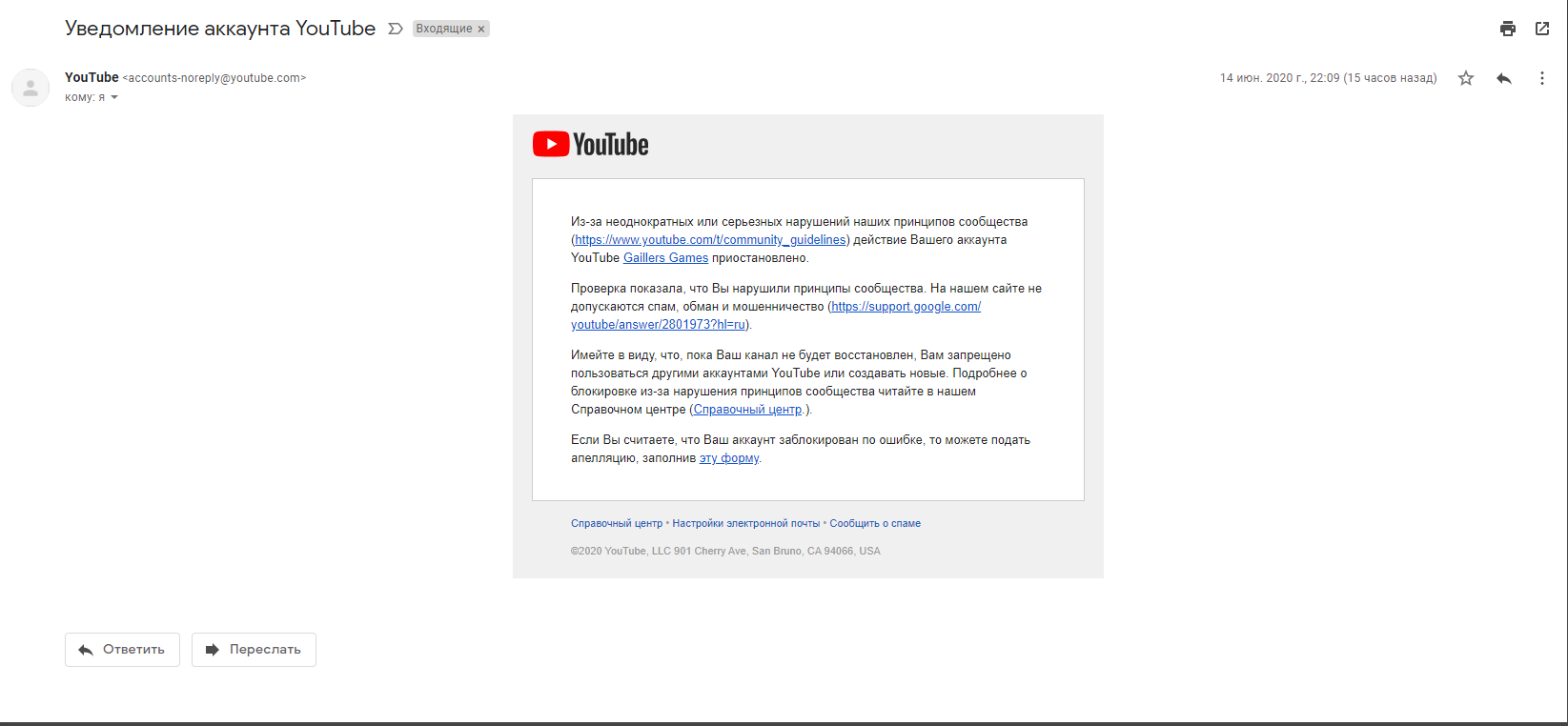Click the email address accounts-noreply@youtube.com
This screenshot has height=726, width=1568.
click(x=214, y=78)
